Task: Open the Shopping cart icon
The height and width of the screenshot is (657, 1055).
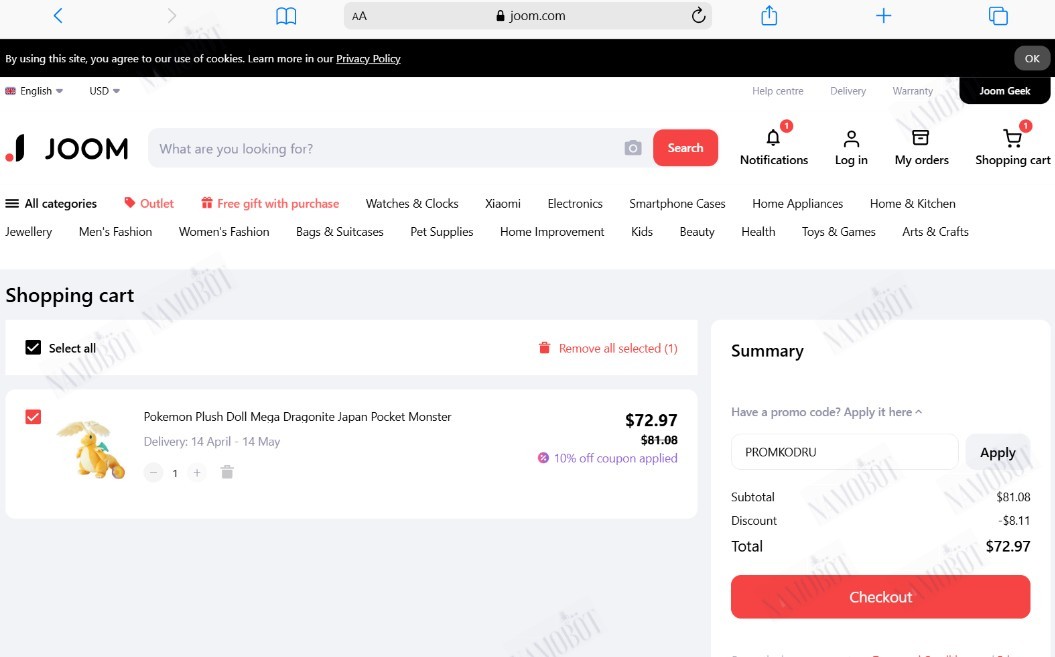Action: pos(1012,138)
